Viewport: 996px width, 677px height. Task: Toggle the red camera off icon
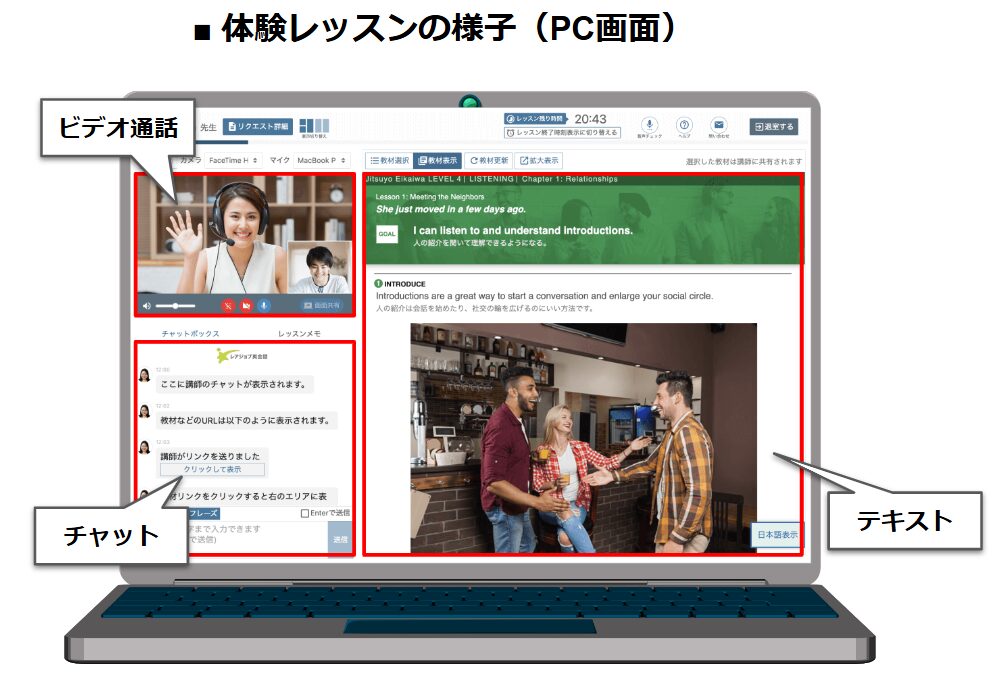[x=245, y=305]
